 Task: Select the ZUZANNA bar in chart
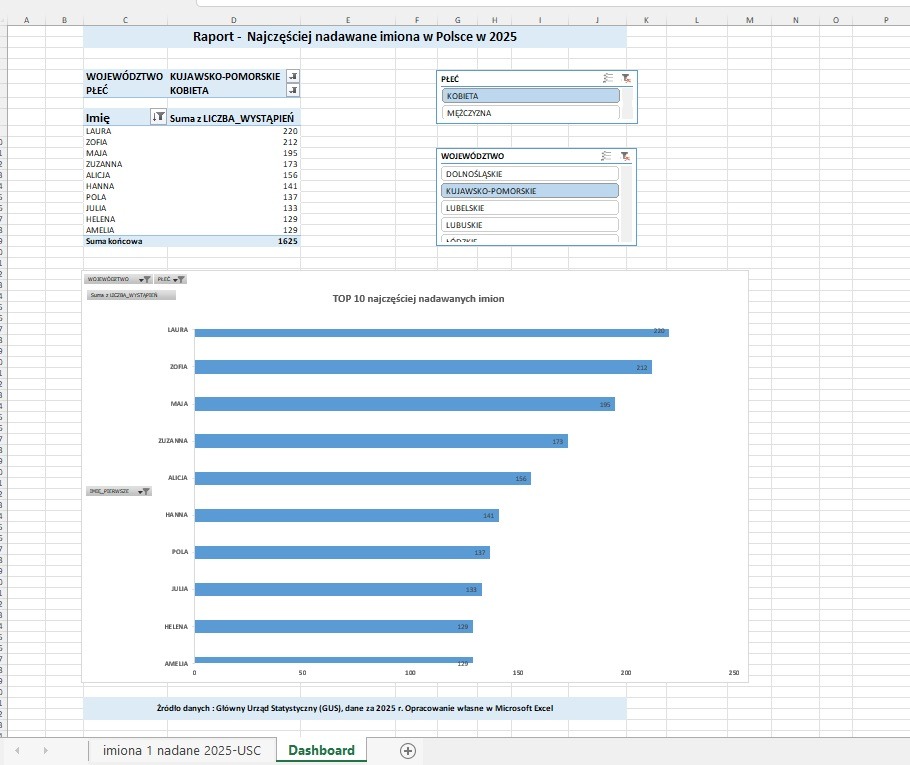click(381, 441)
